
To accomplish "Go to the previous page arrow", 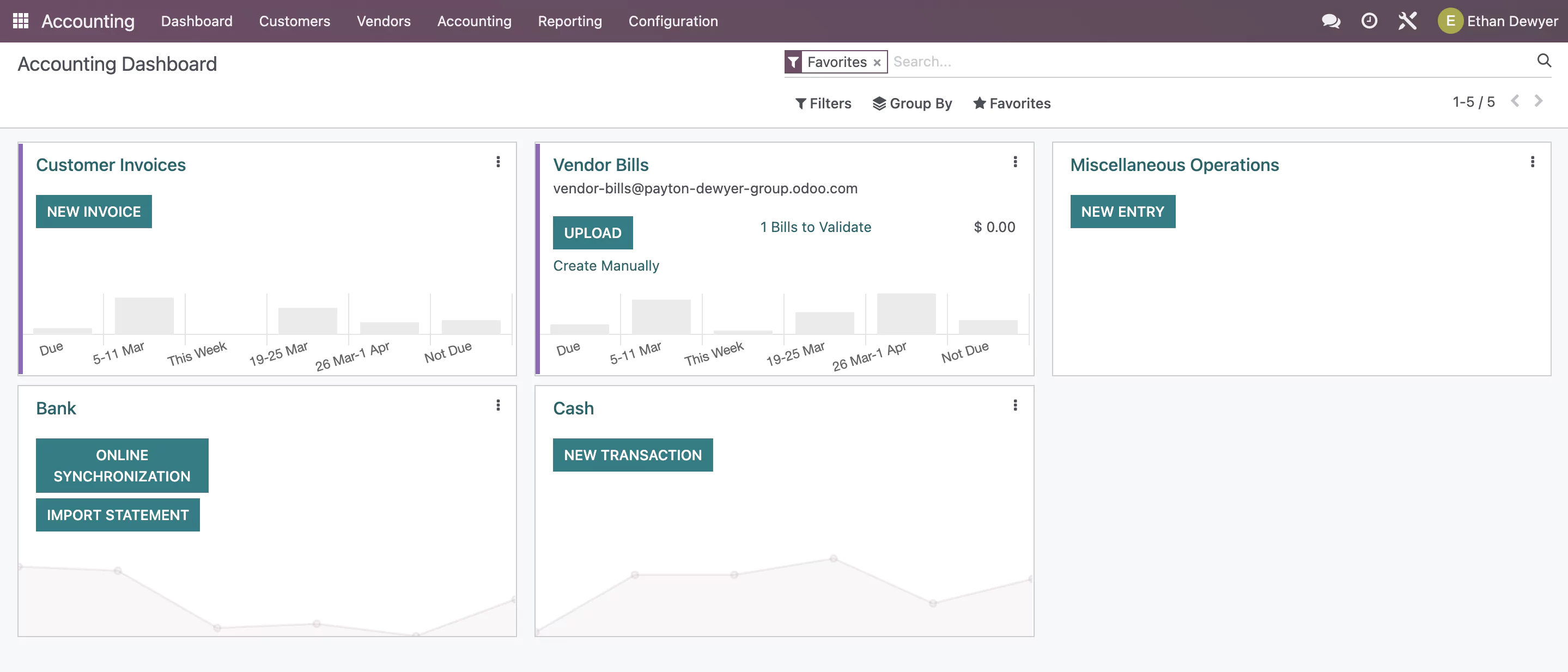I will 1515,101.
